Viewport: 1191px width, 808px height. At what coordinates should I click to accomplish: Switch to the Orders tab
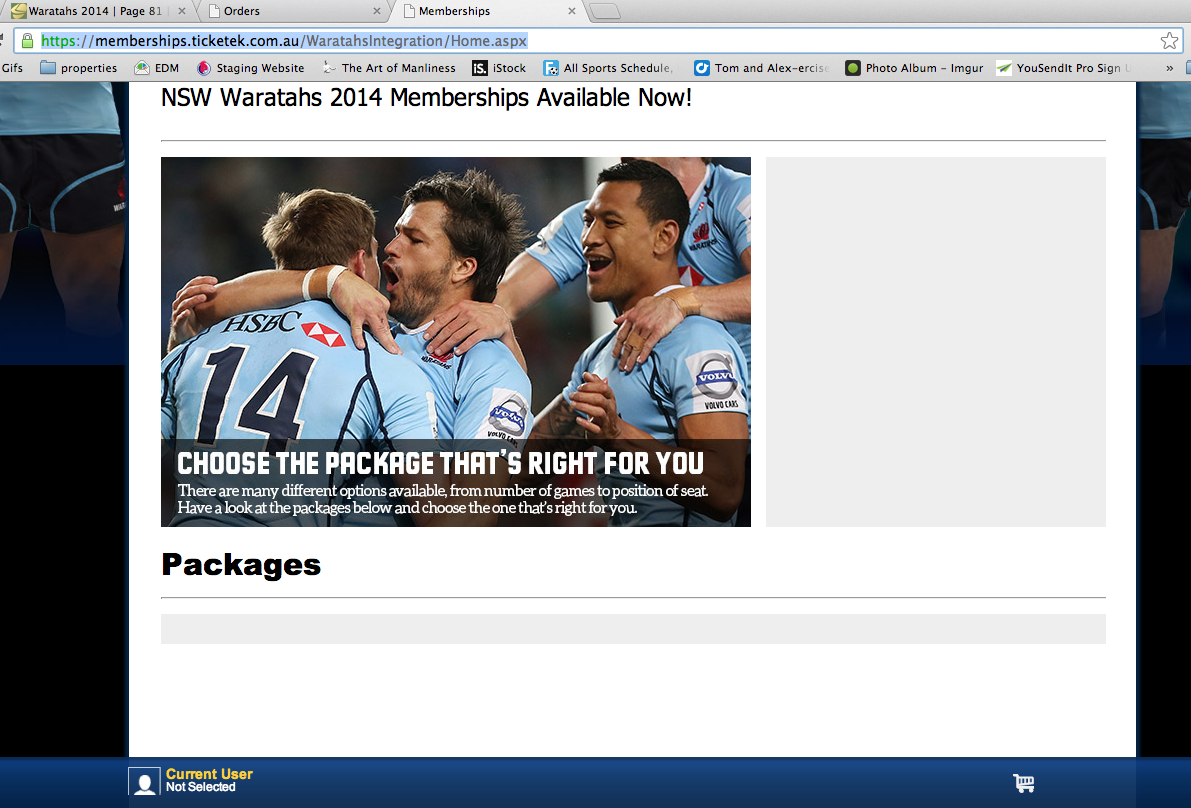(292, 11)
